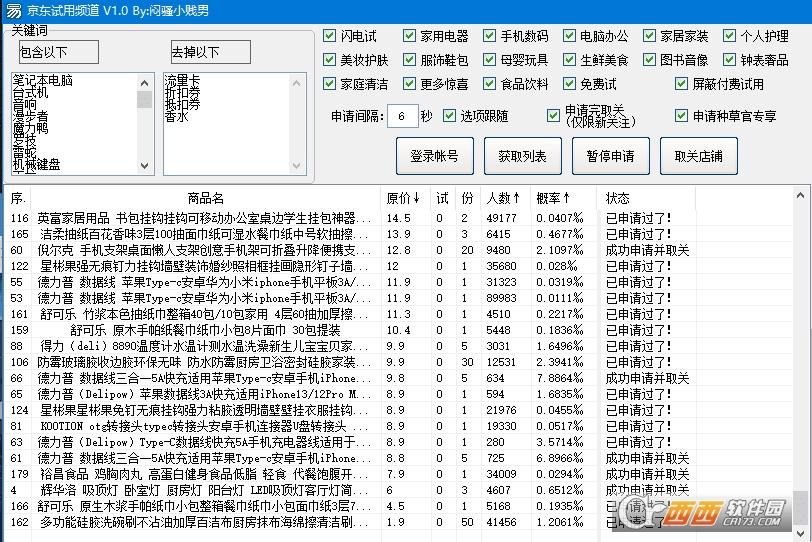Sort by 概率 column header
The image size is (812, 542).
[x=563, y=198]
